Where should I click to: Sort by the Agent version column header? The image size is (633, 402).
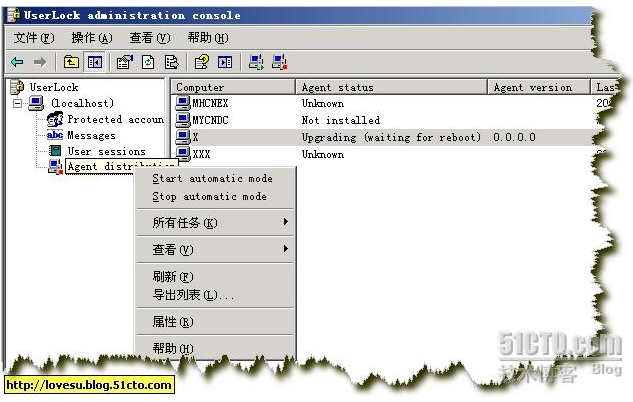pyautogui.click(x=539, y=87)
